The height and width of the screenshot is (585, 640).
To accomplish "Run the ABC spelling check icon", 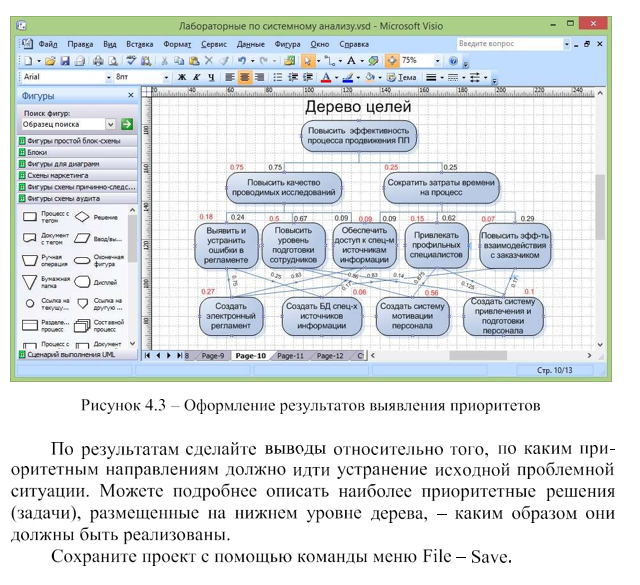I will pos(131,61).
